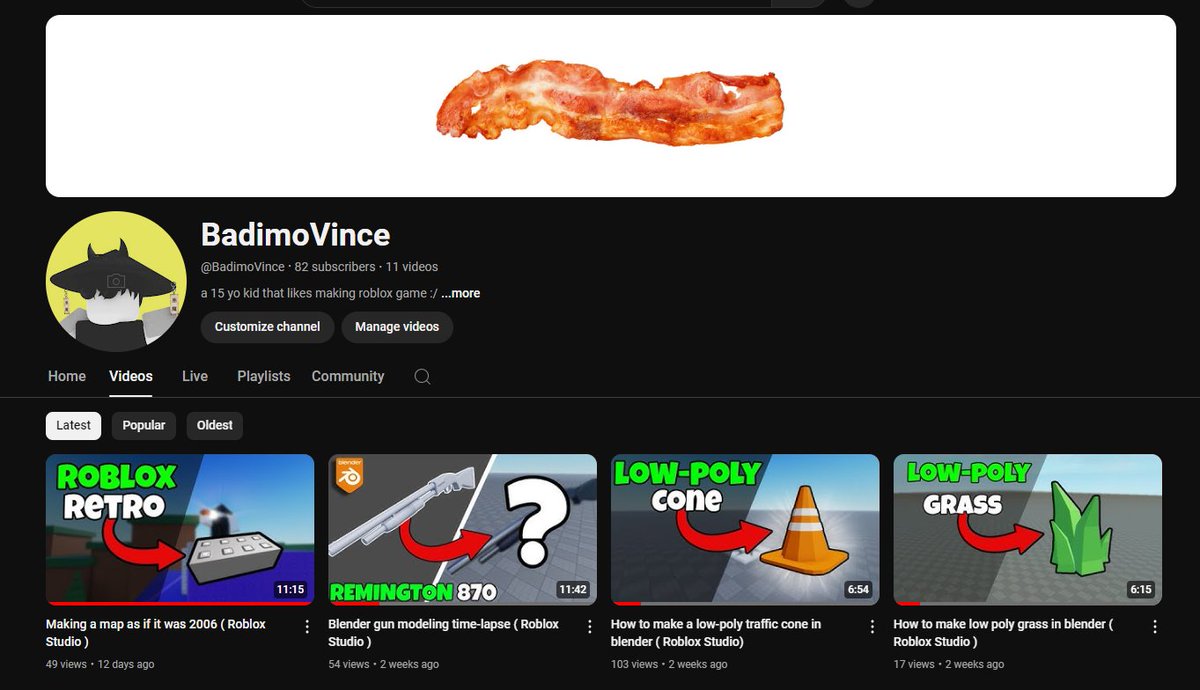This screenshot has height=690, width=1200.
Task: Select the Popular sort chip
Action: [144, 425]
